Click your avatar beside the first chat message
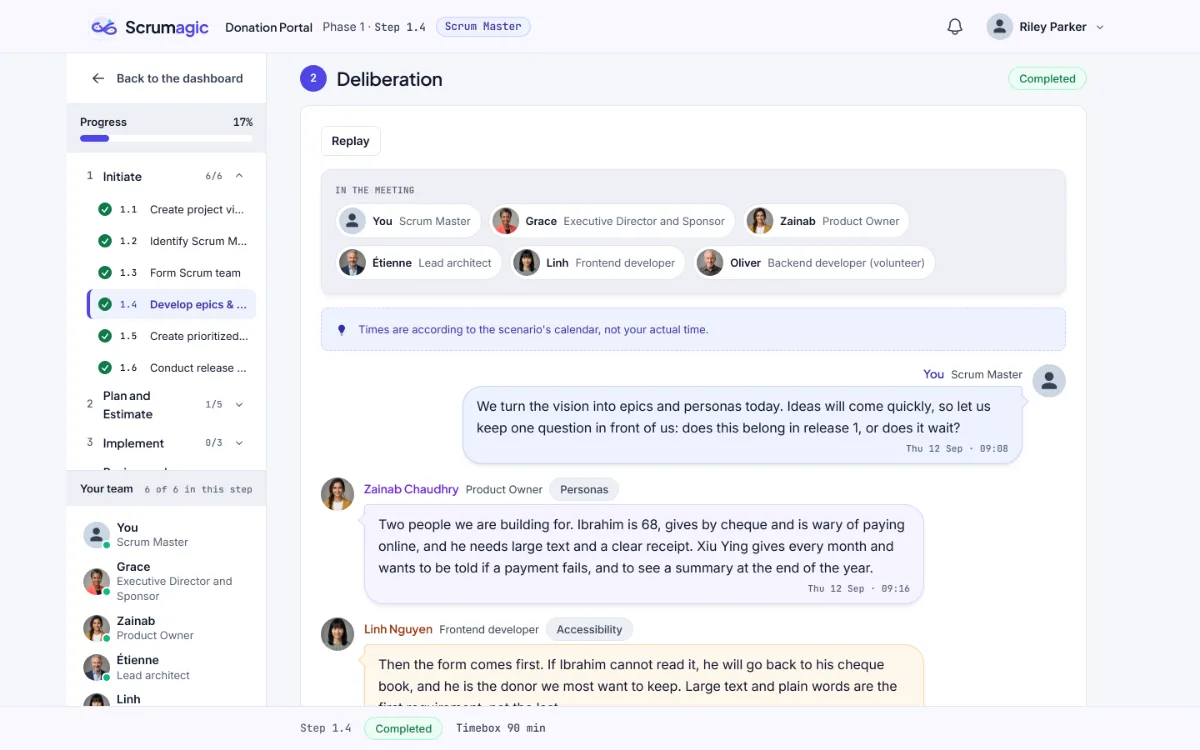The height and width of the screenshot is (750, 1200). coord(1049,381)
